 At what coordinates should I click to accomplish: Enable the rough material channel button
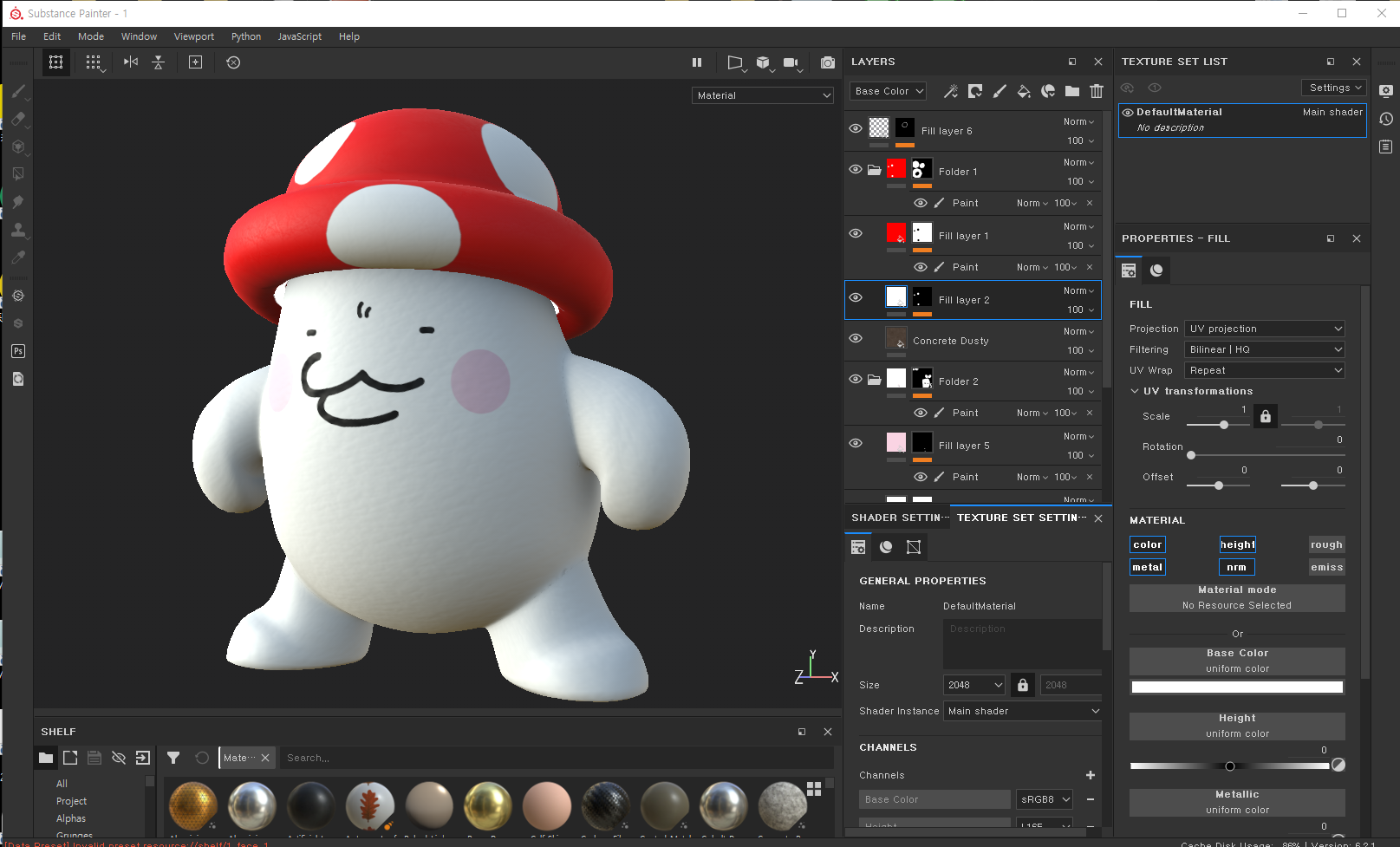(1326, 544)
